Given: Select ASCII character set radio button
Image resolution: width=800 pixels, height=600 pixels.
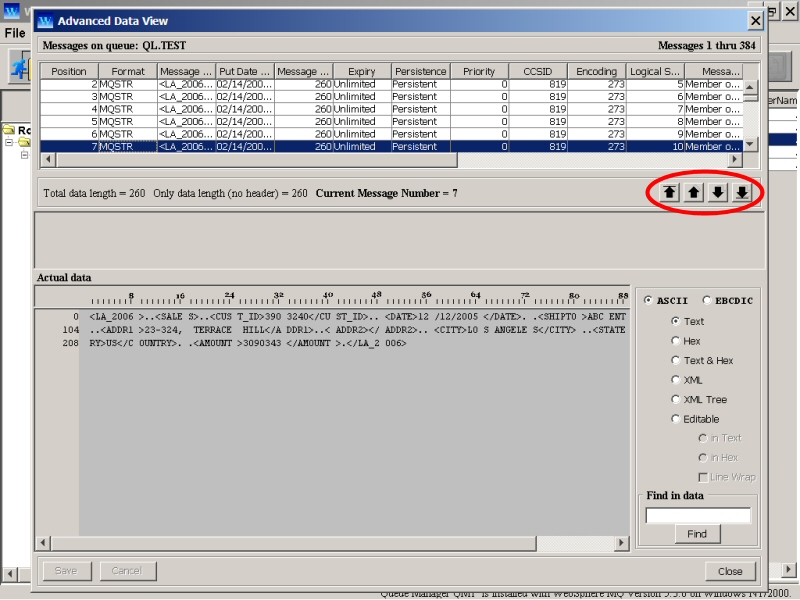Looking at the screenshot, I should (648, 300).
